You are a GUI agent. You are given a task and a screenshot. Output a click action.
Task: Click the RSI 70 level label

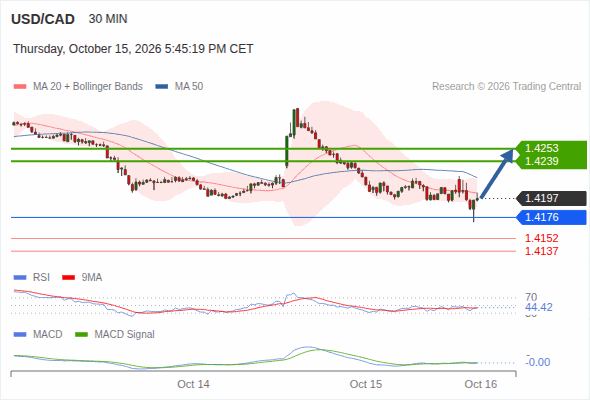pos(531,297)
